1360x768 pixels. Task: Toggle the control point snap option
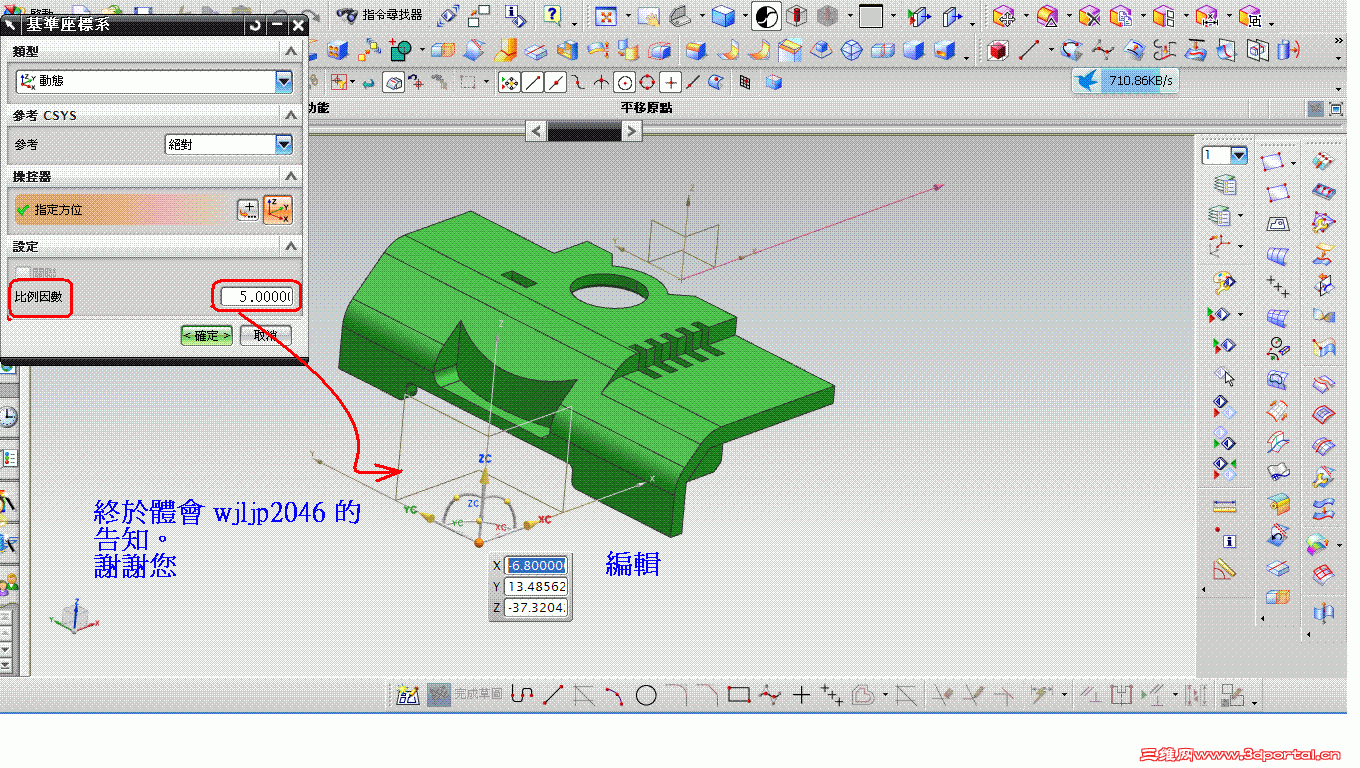click(578, 82)
